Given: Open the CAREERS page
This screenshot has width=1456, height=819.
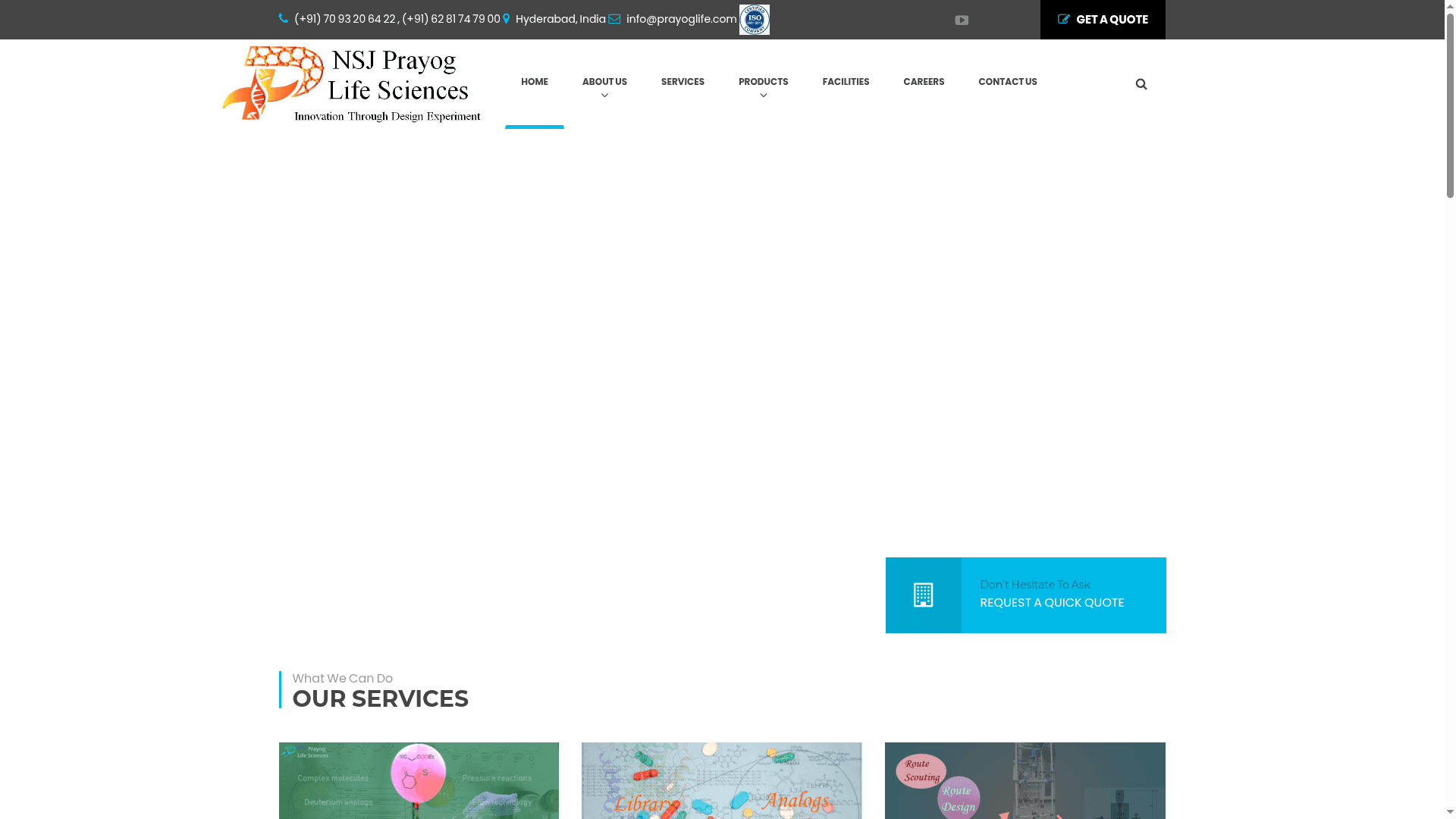Looking at the screenshot, I should pyautogui.click(x=924, y=82).
